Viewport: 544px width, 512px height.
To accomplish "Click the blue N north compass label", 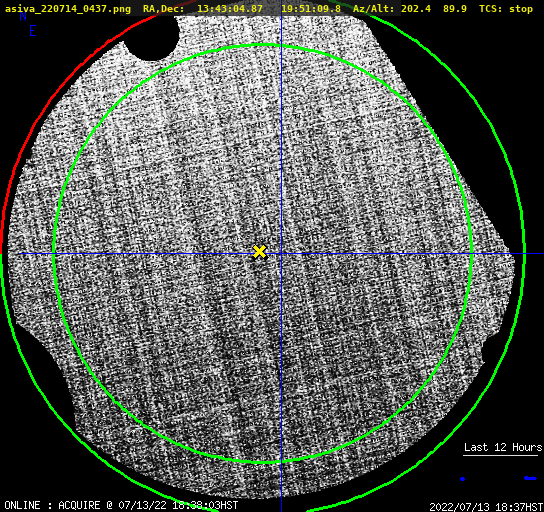I will point(23,16).
